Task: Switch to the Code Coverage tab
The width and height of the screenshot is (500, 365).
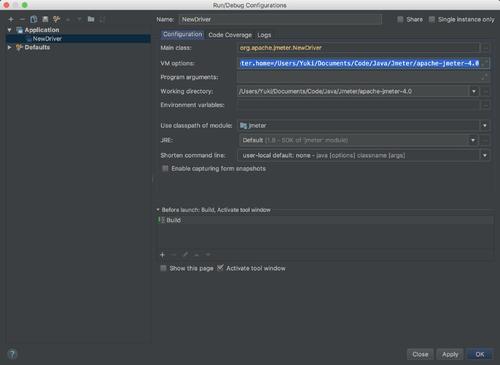Action: click(x=230, y=35)
